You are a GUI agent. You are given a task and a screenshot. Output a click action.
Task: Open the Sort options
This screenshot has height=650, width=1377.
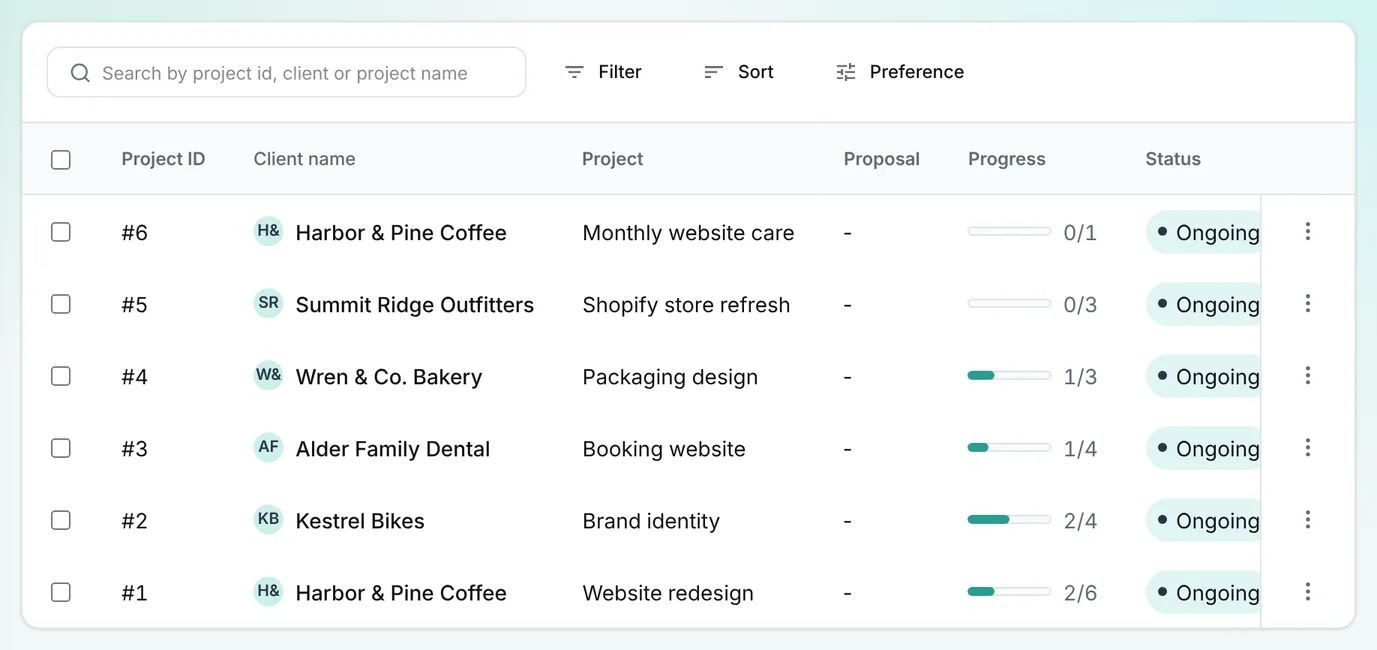[x=738, y=72]
